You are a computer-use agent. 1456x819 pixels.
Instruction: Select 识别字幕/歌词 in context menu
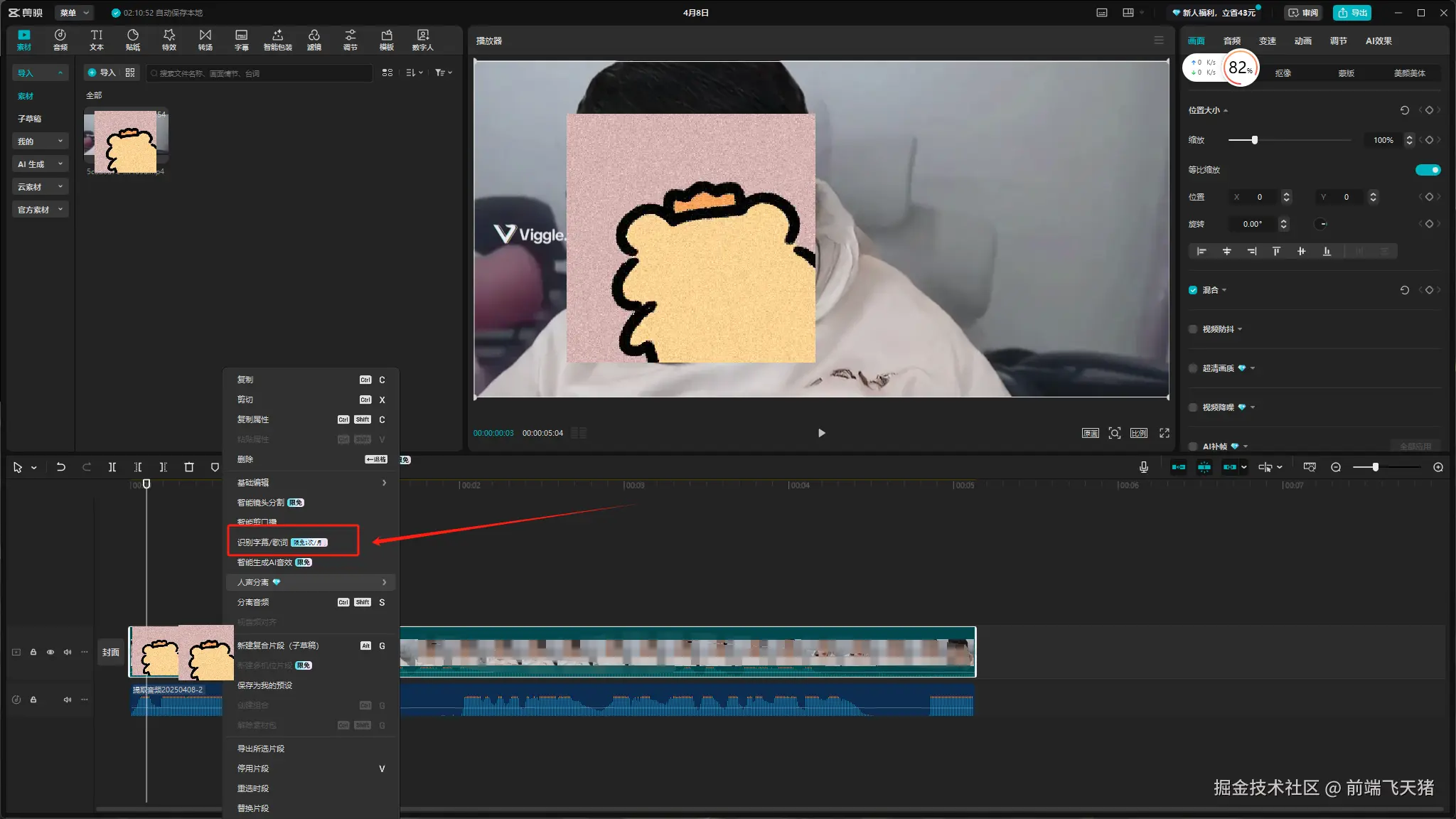[x=263, y=542]
